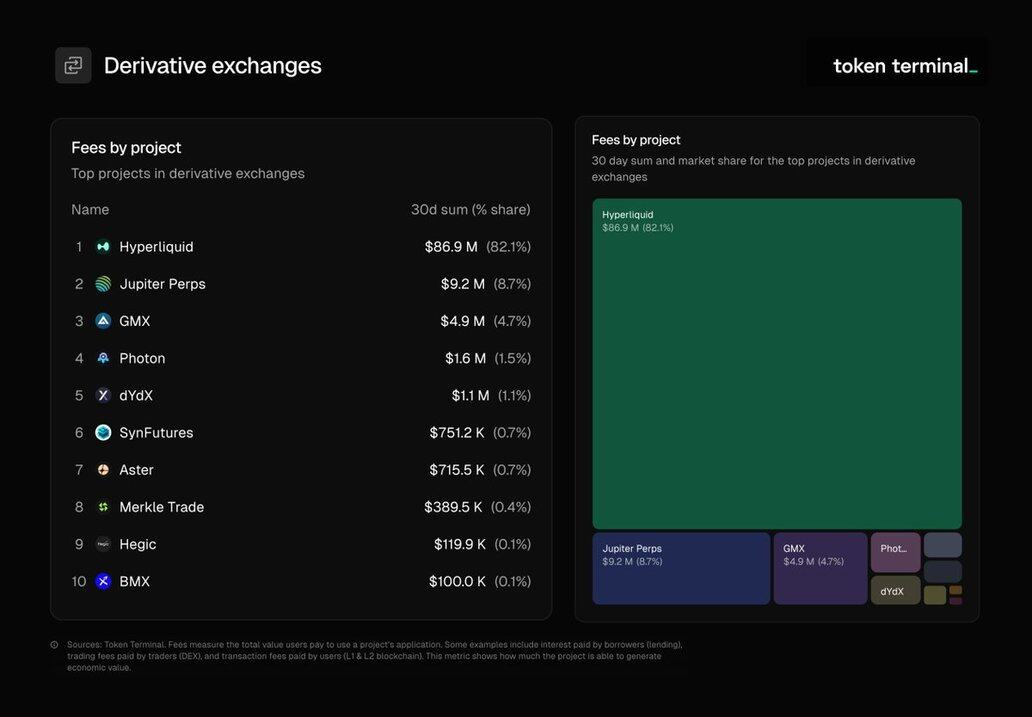Click the BMX logo icon
The height and width of the screenshot is (717, 1032).
103,581
